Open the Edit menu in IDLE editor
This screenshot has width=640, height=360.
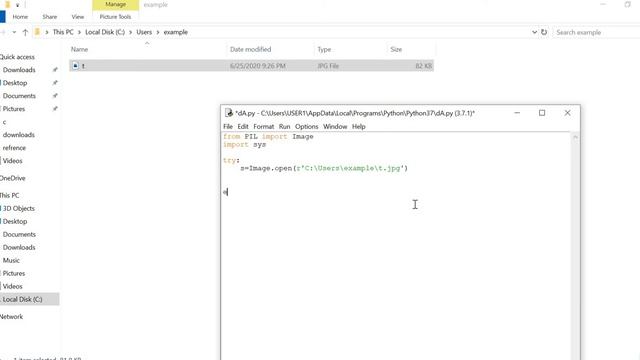click(243, 127)
